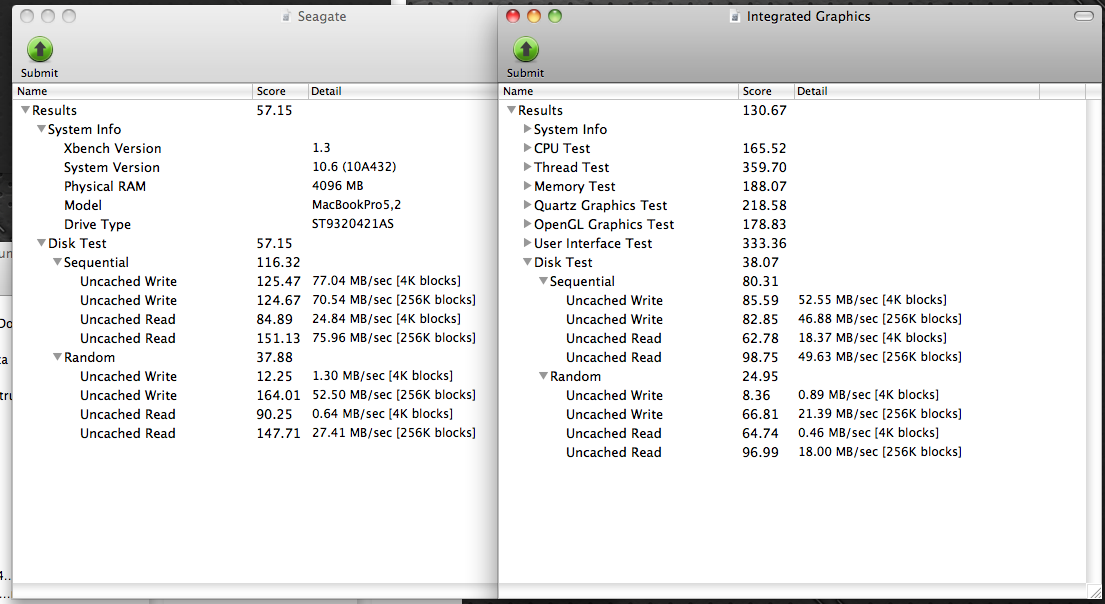The width and height of the screenshot is (1105, 604).
Task: Expand the Quartz Graphics Test row
Action: (527, 205)
